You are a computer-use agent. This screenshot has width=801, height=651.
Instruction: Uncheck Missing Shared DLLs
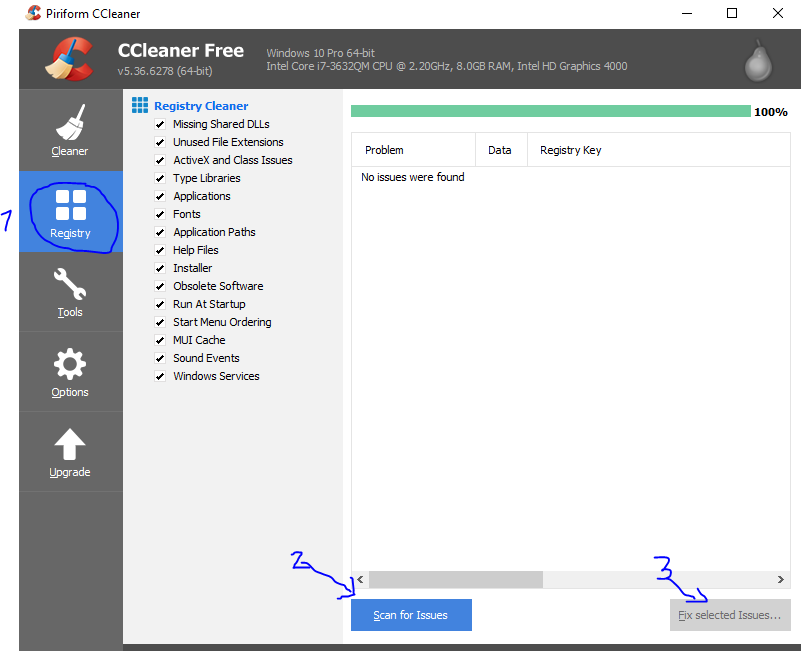160,124
